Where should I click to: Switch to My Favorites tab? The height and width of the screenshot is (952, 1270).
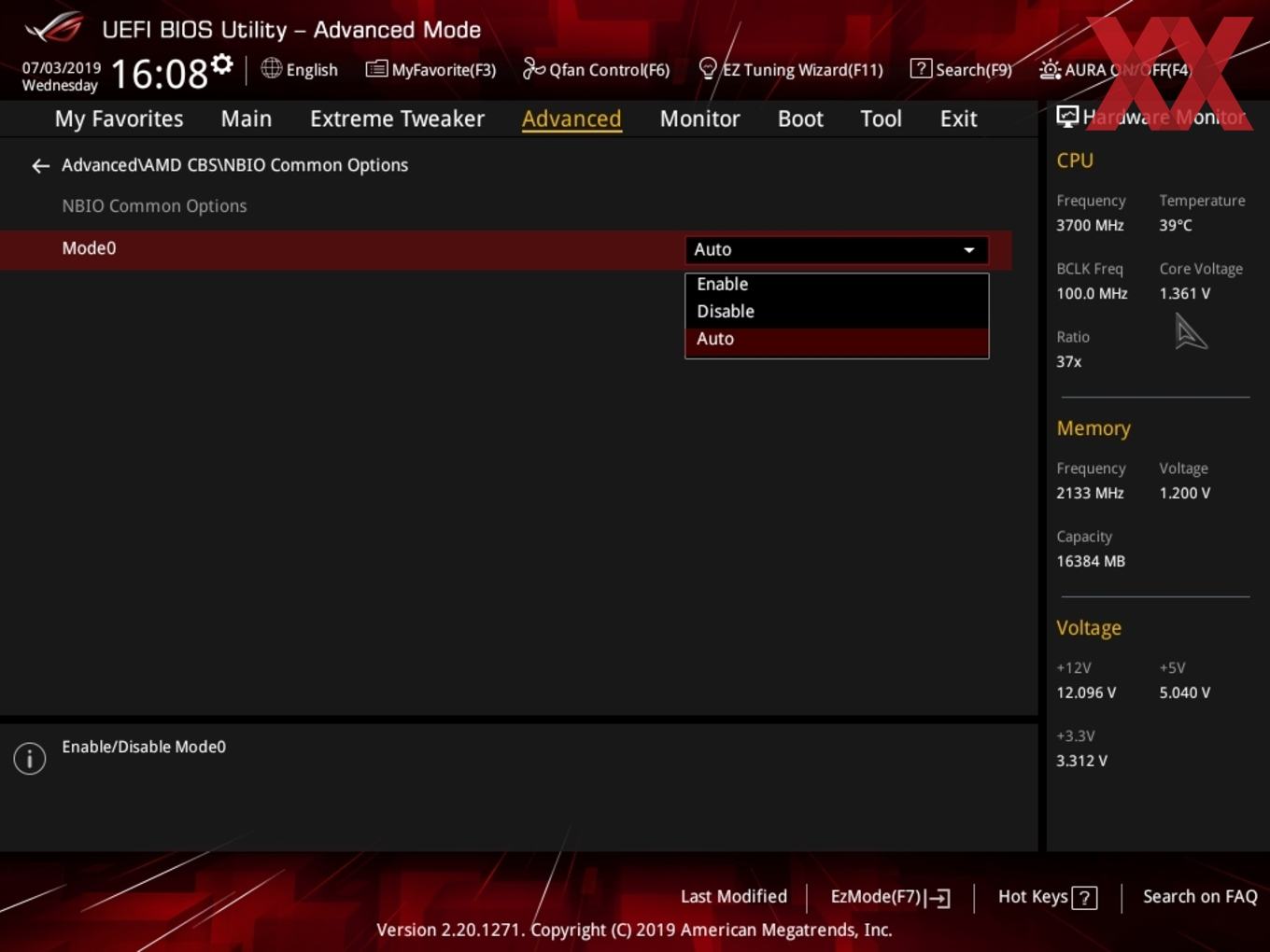[x=119, y=119]
